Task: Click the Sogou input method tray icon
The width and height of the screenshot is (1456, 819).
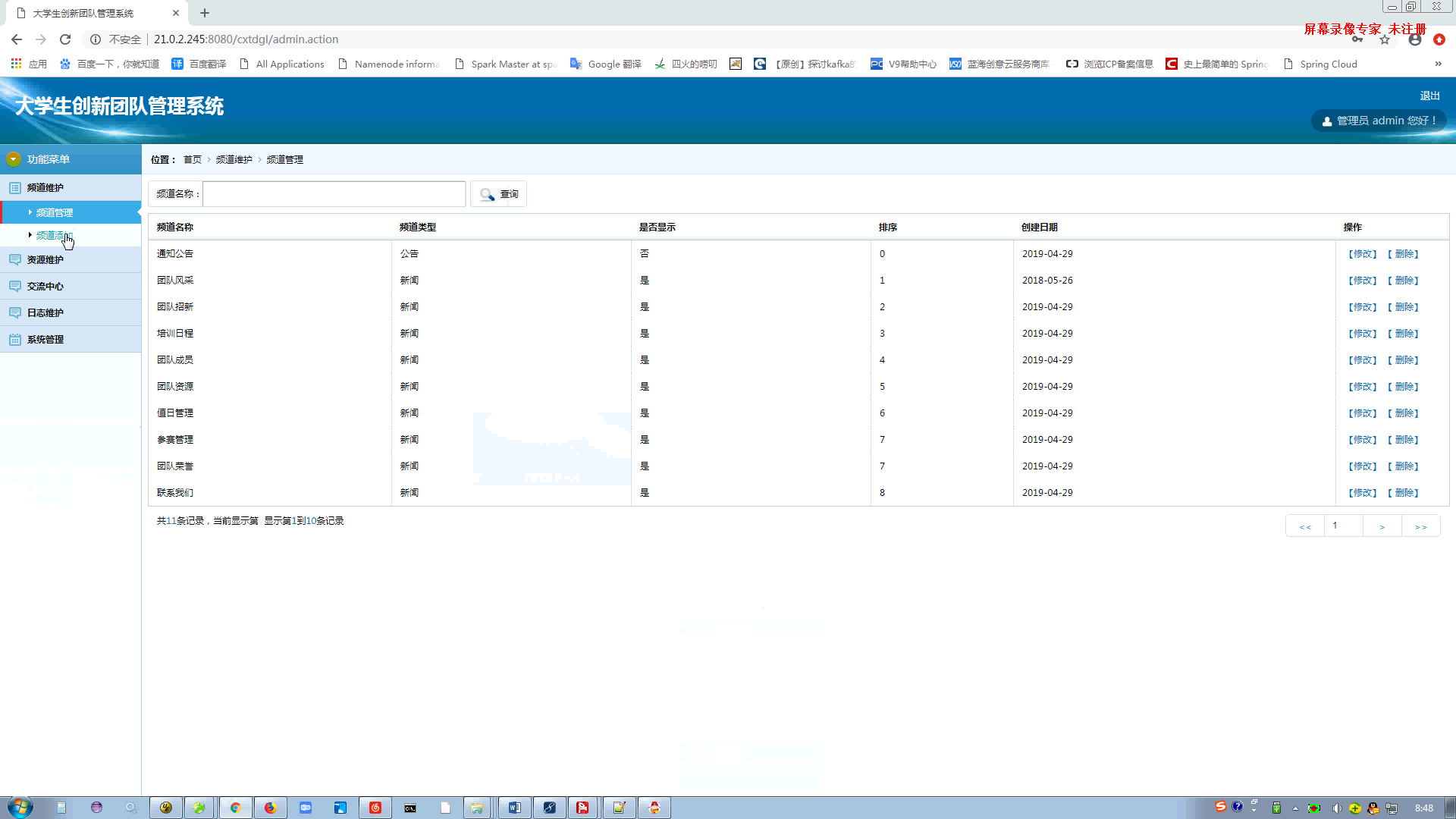Action: (x=1220, y=806)
